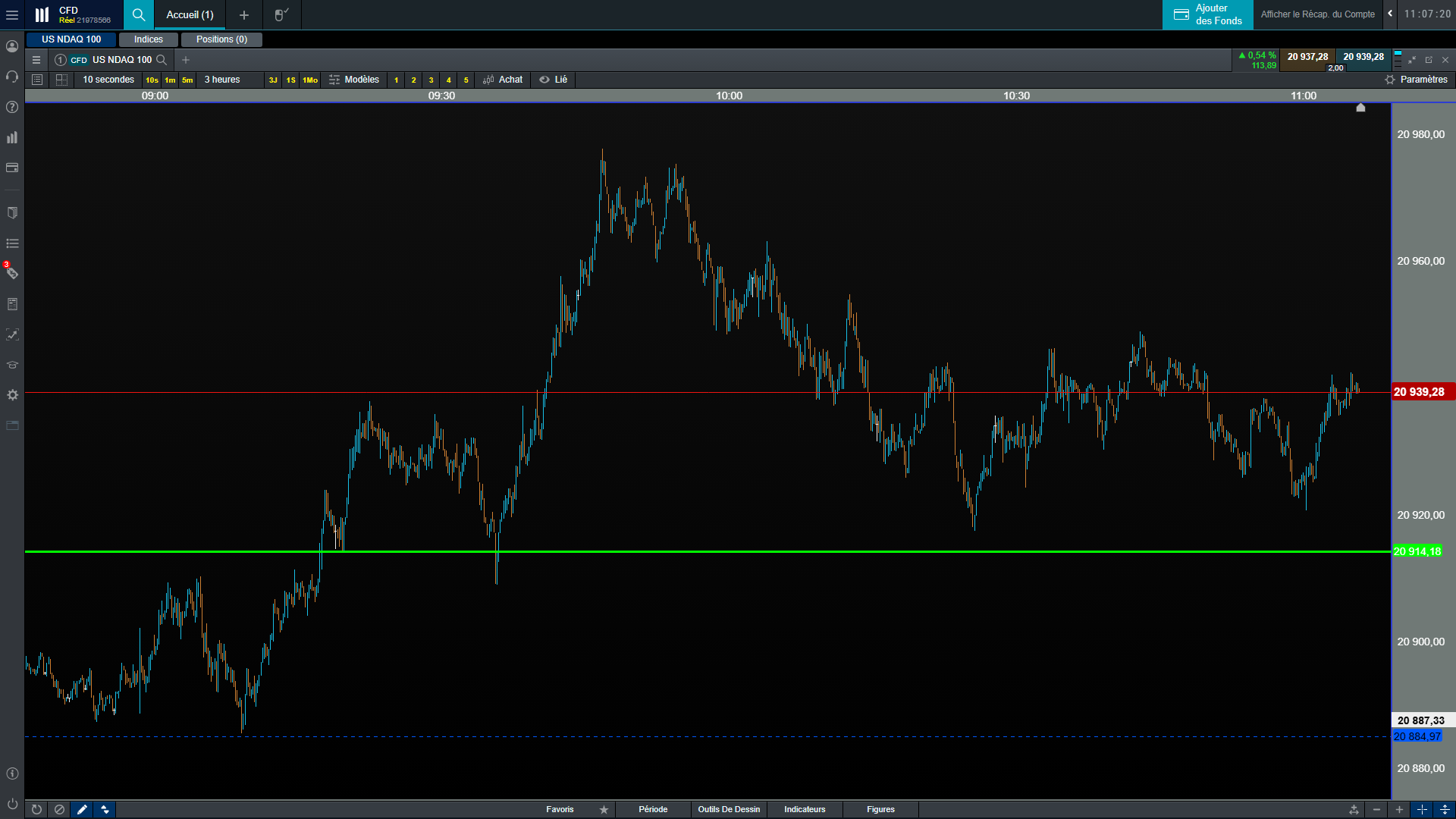Open the settings gear in left sidebar
Image resolution: width=1456 pixels, height=819 pixels.
(12, 395)
